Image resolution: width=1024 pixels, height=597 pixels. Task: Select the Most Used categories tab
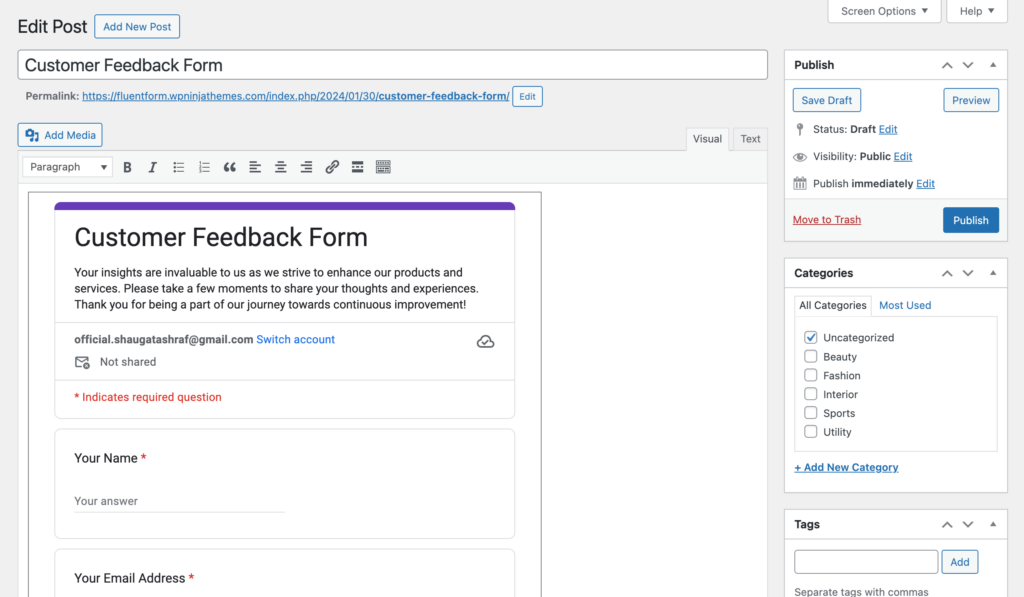point(905,306)
